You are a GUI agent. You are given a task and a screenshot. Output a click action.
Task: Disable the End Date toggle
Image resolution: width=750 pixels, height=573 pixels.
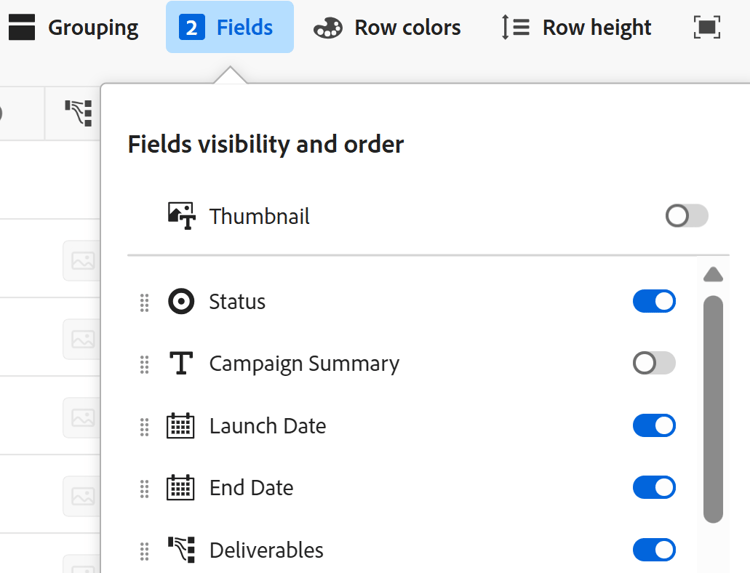(654, 488)
